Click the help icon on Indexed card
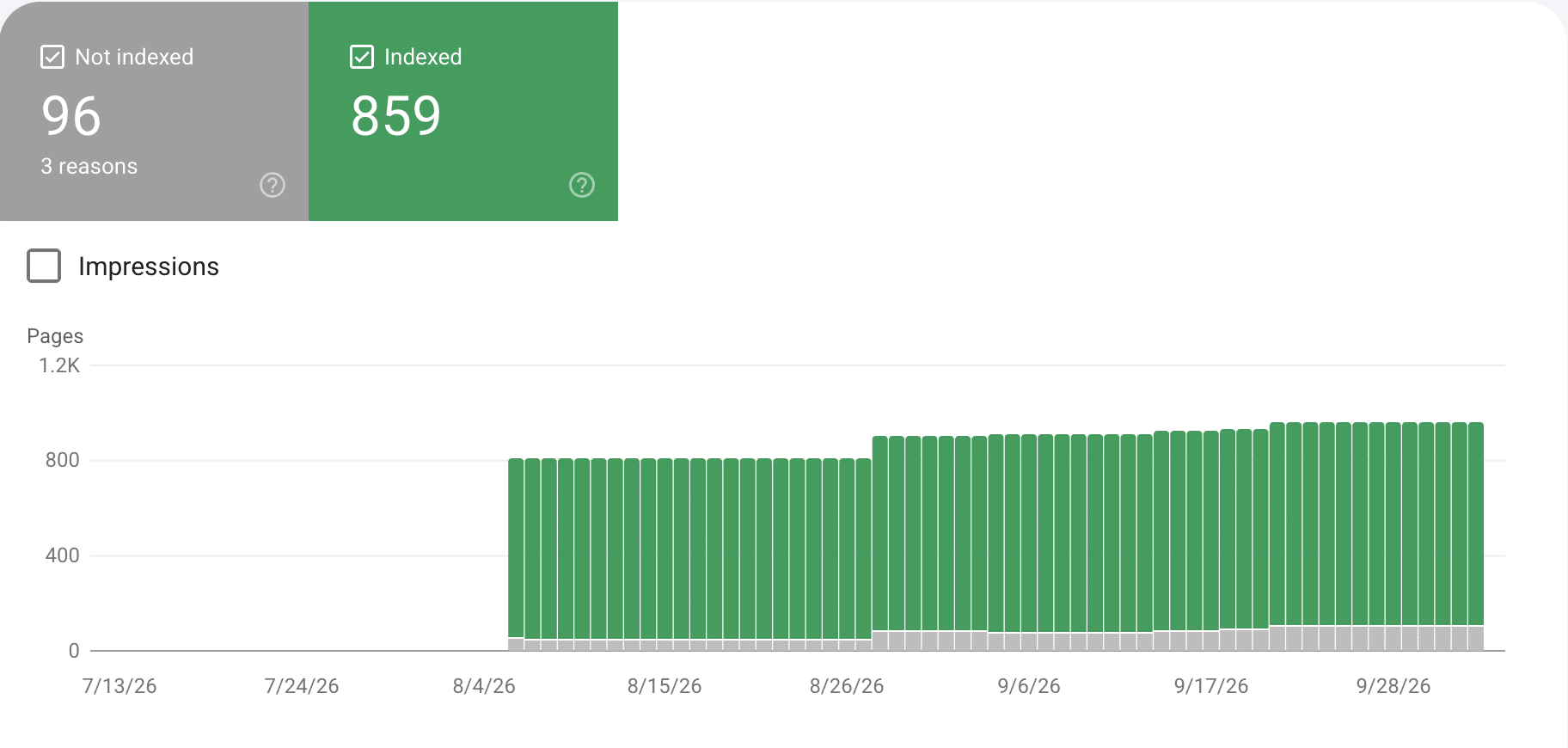The image size is (1568, 748). point(582,185)
